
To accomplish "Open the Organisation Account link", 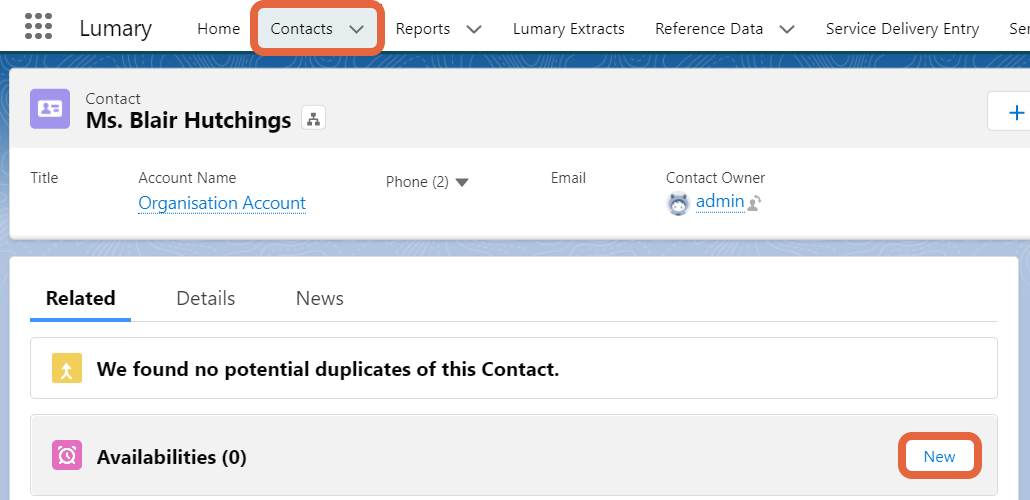I will point(222,203).
